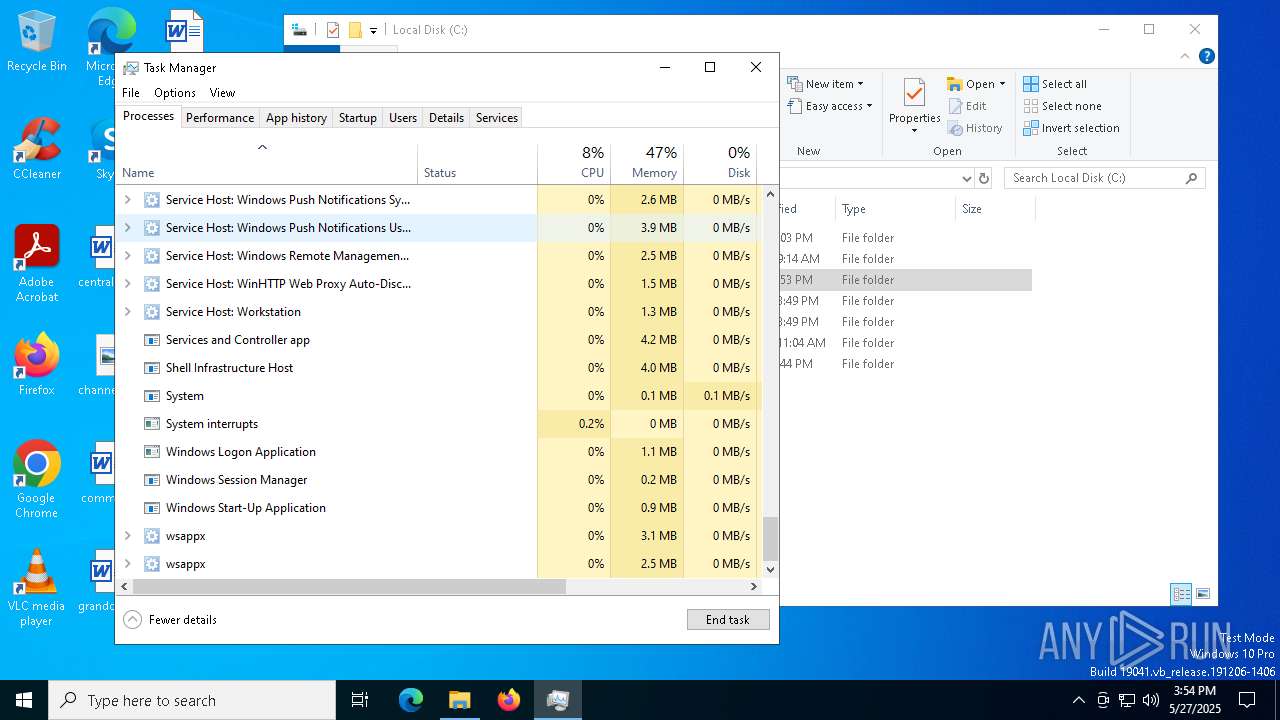Expand the Service Host: Workstation row

coord(127,312)
